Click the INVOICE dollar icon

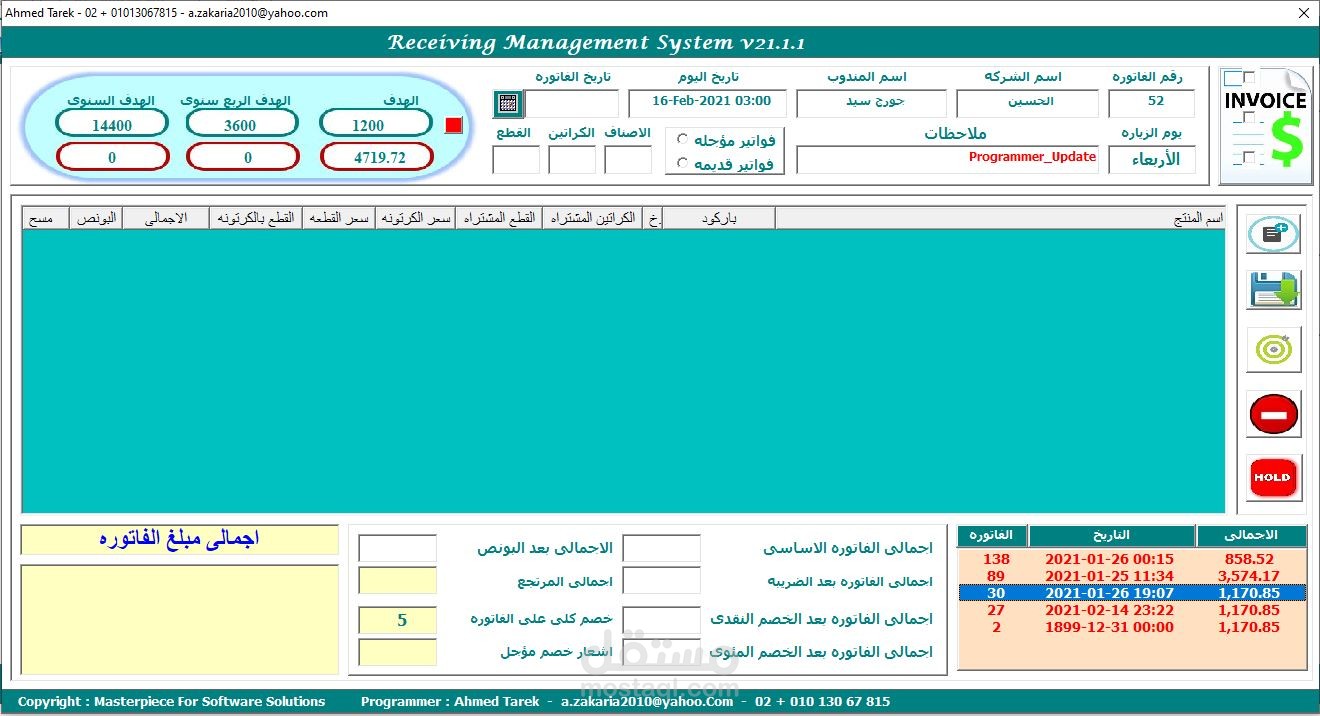pyautogui.click(x=1265, y=126)
